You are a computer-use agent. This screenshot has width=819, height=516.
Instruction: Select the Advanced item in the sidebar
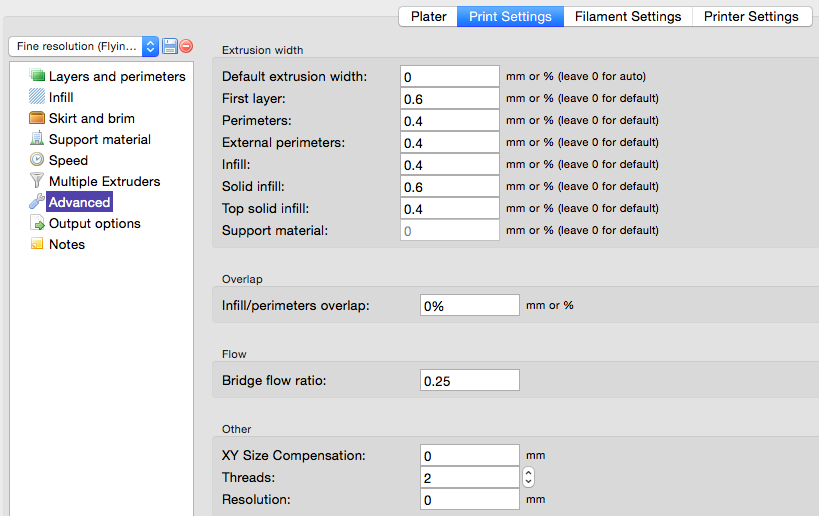tap(79, 202)
